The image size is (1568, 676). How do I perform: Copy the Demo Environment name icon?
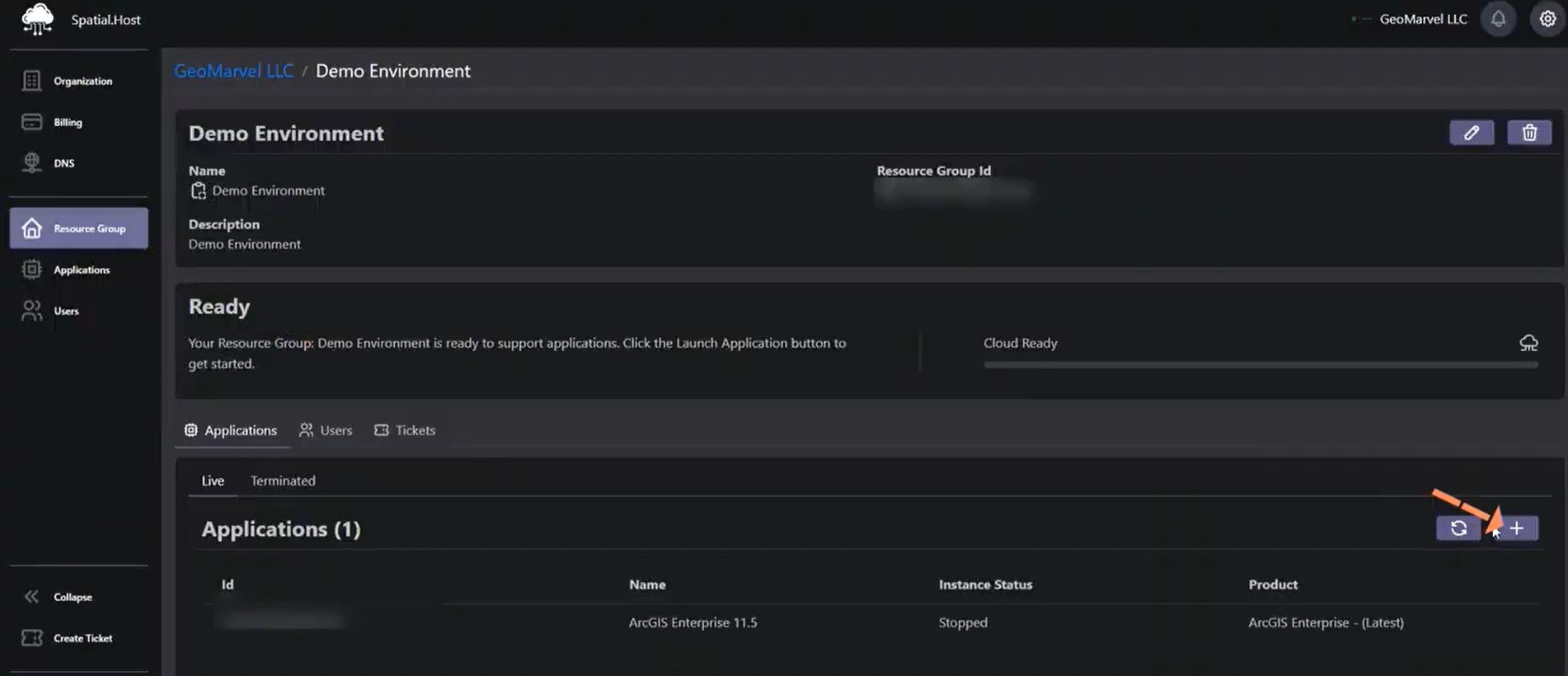198,191
